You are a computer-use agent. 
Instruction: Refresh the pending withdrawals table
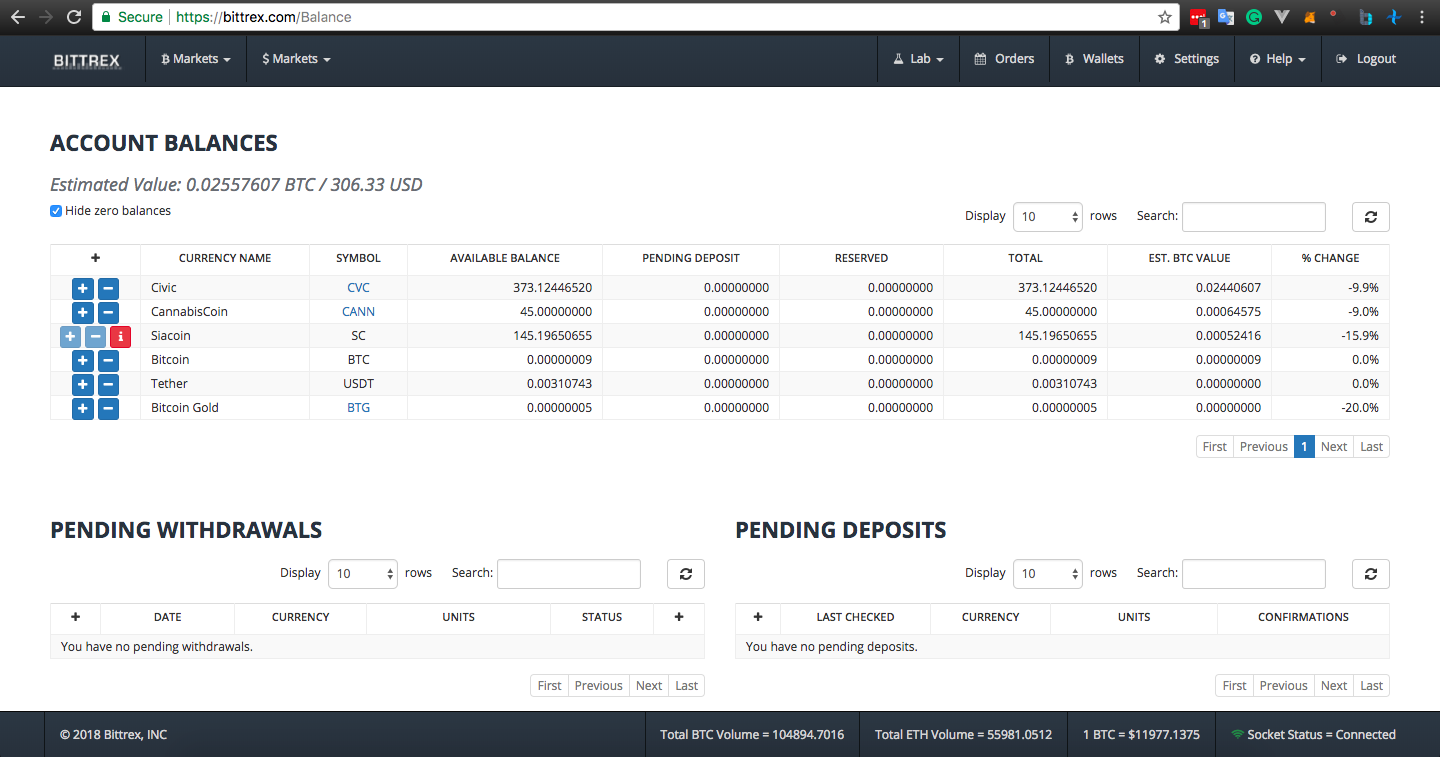(x=685, y=573)
